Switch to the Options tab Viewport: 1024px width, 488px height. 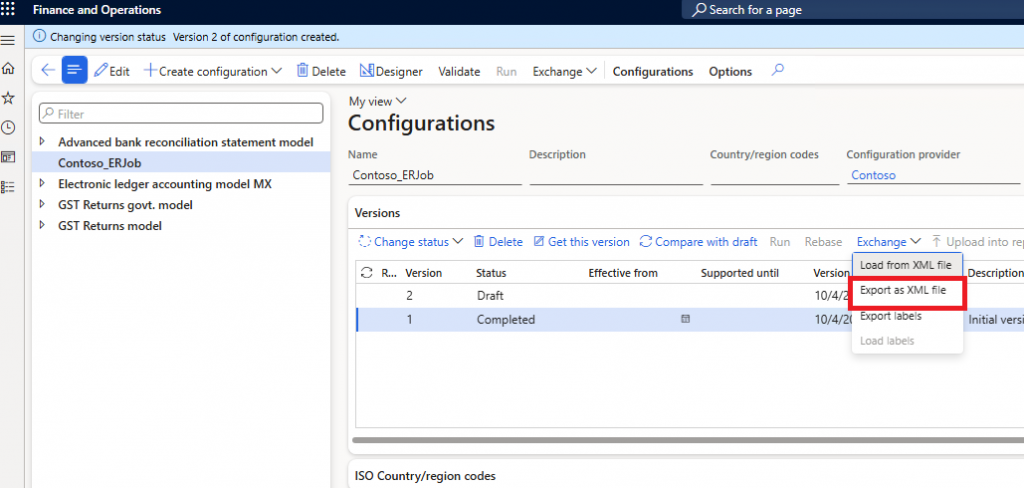click(730, 71)
